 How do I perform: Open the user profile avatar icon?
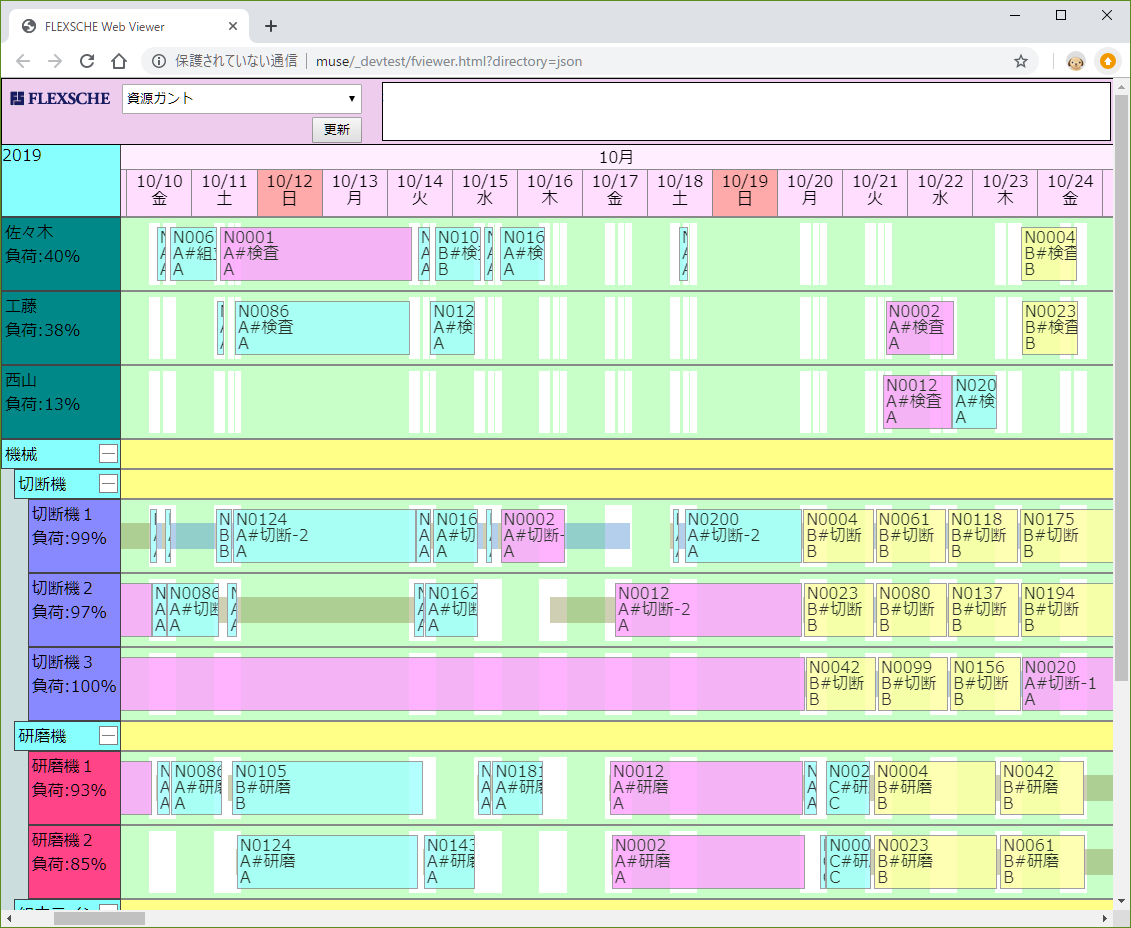1075,61
